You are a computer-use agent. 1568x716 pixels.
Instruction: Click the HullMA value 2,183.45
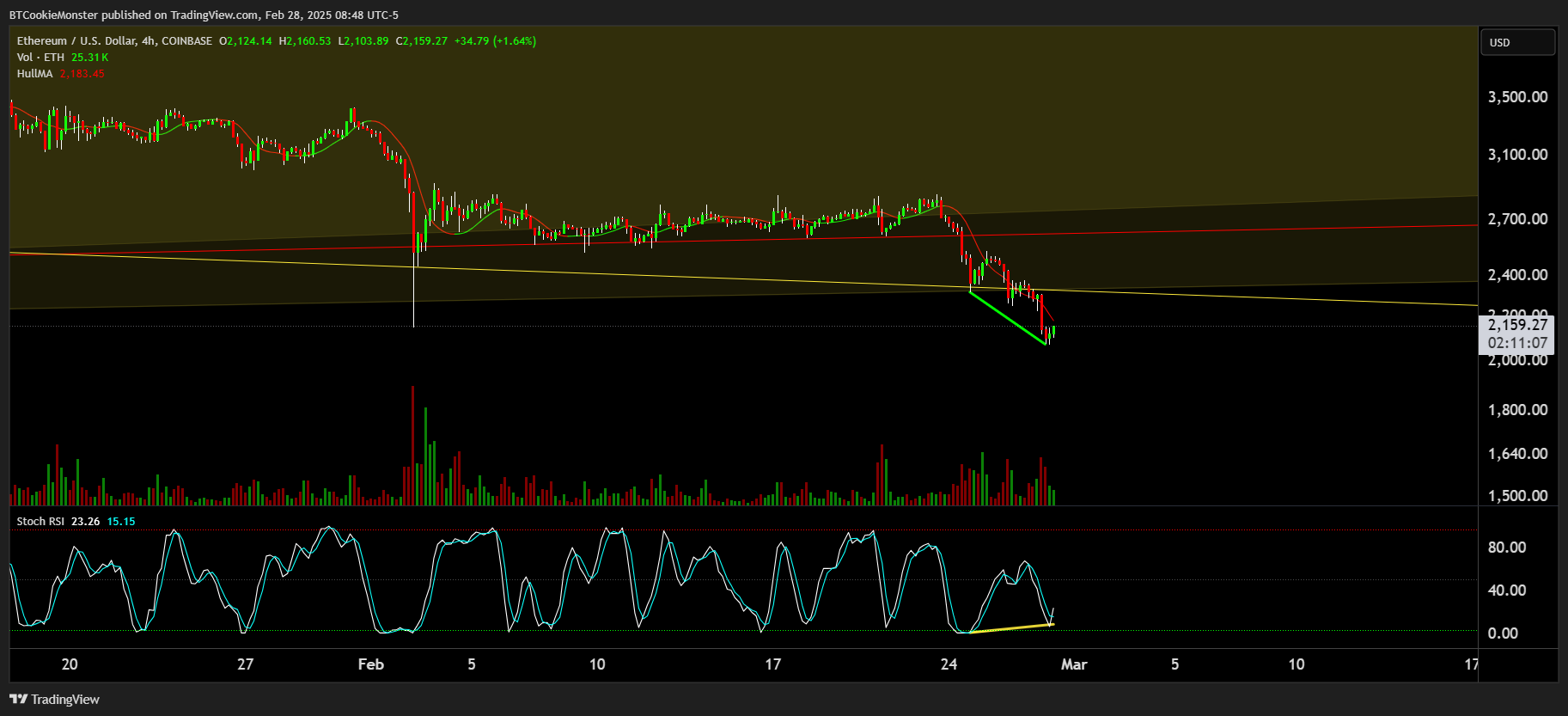click(x=82, y=74)
